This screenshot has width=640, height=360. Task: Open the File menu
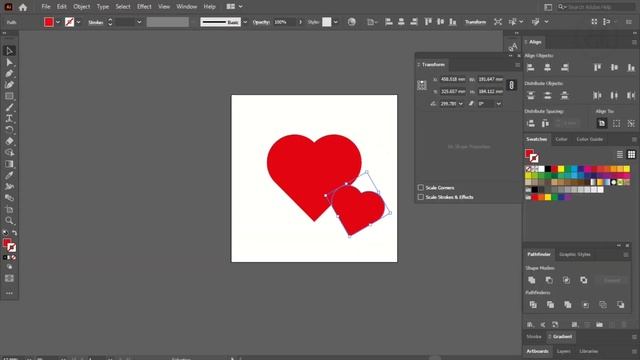coord(46,7)
